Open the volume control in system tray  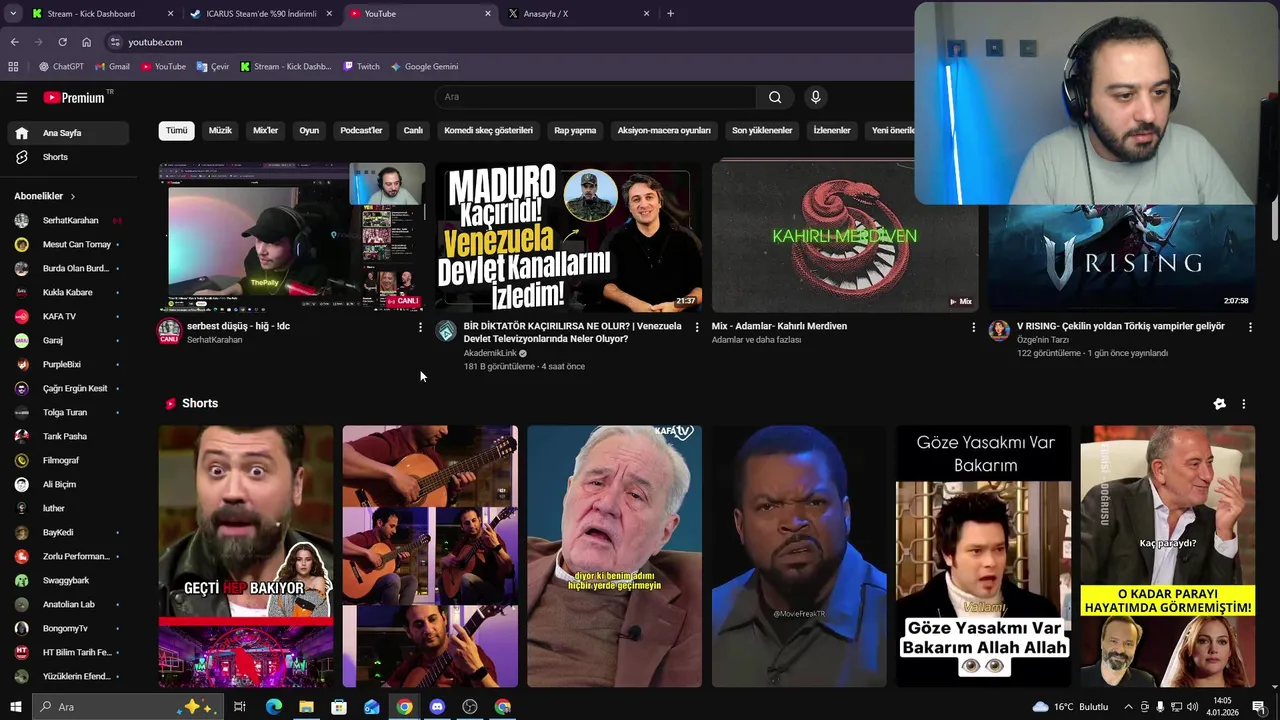click(x=1192, y=707)
